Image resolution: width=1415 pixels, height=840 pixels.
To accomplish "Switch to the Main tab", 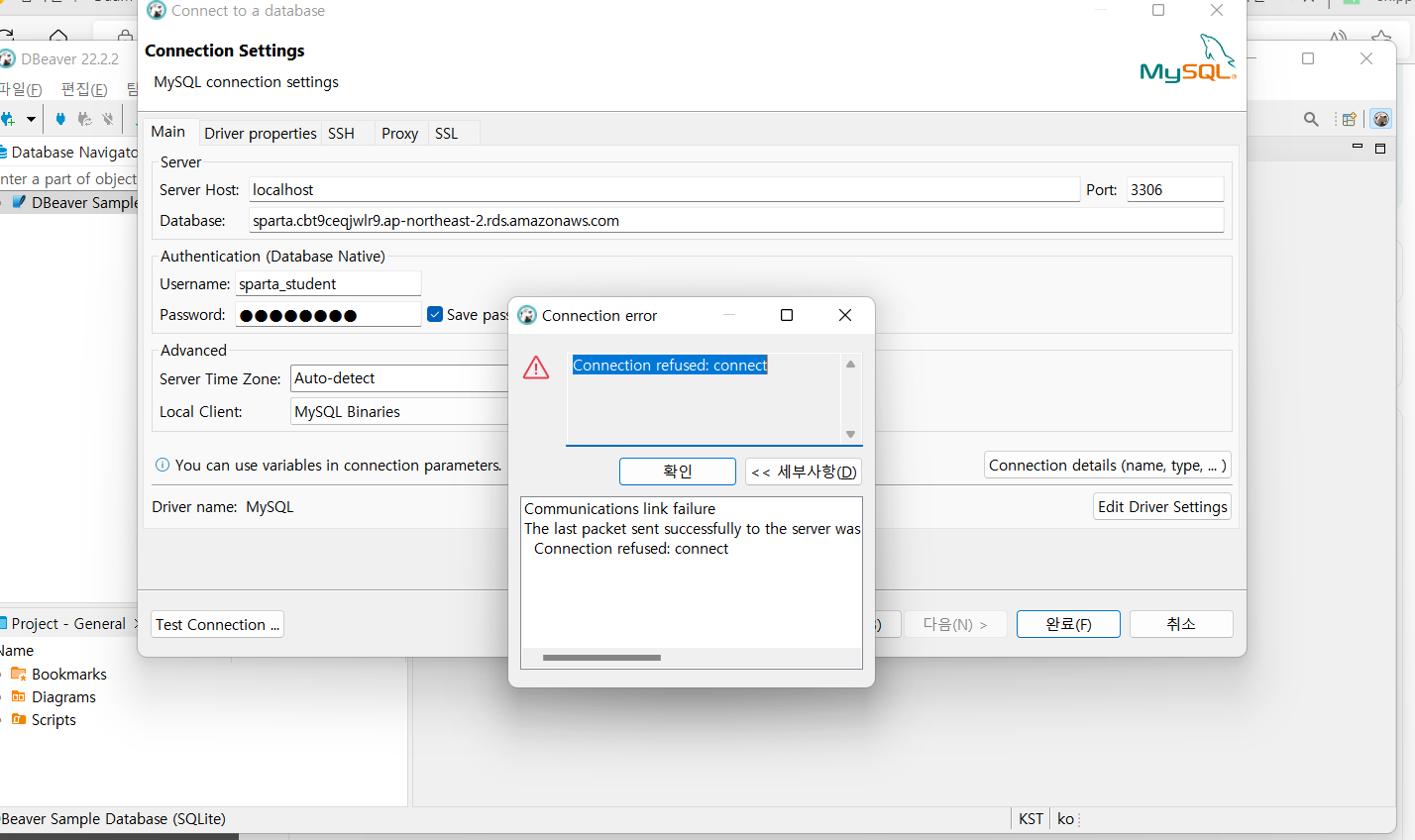I will click(x=168, y=132).
